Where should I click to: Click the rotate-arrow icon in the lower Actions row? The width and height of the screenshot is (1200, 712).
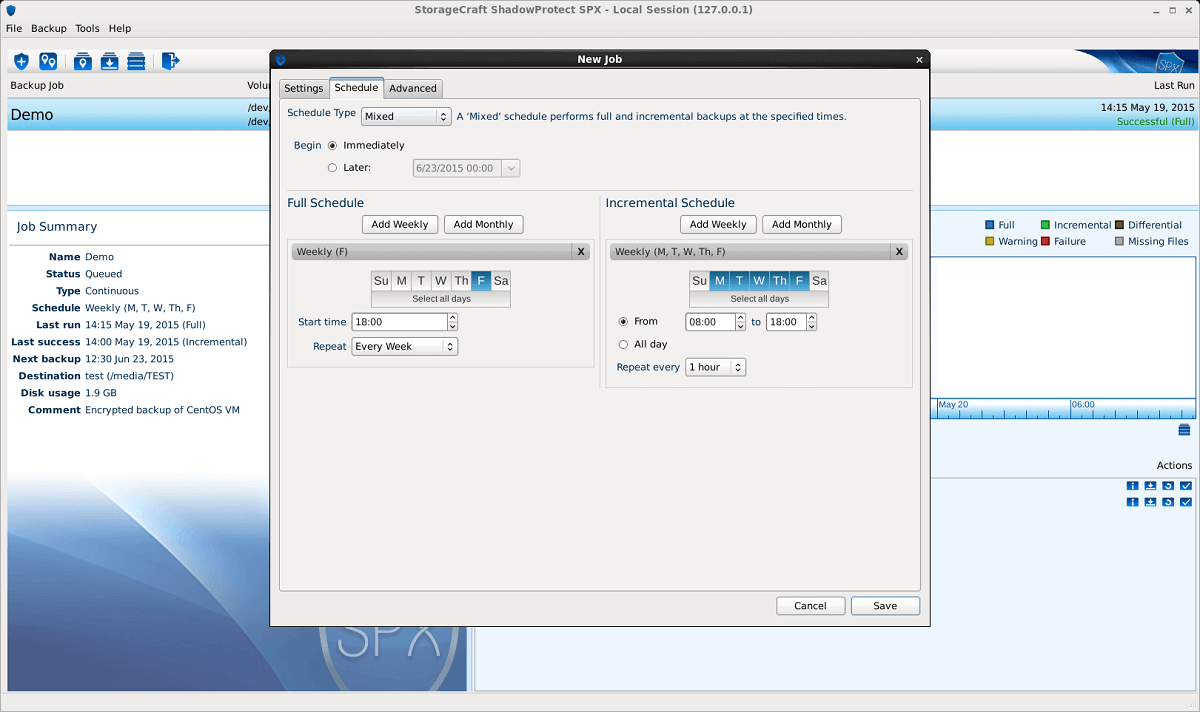(x=1168, y=502)
